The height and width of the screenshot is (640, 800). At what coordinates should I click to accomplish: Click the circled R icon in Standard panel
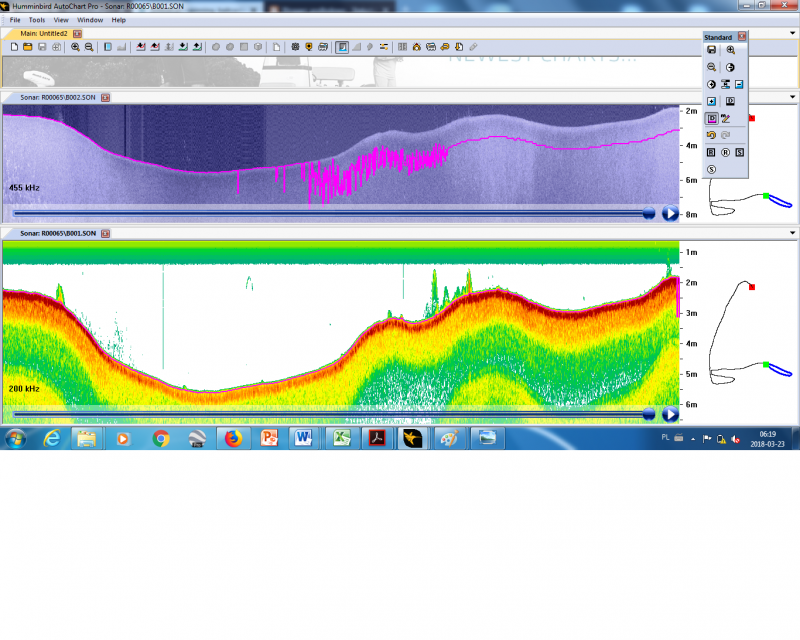pos(725,152)
